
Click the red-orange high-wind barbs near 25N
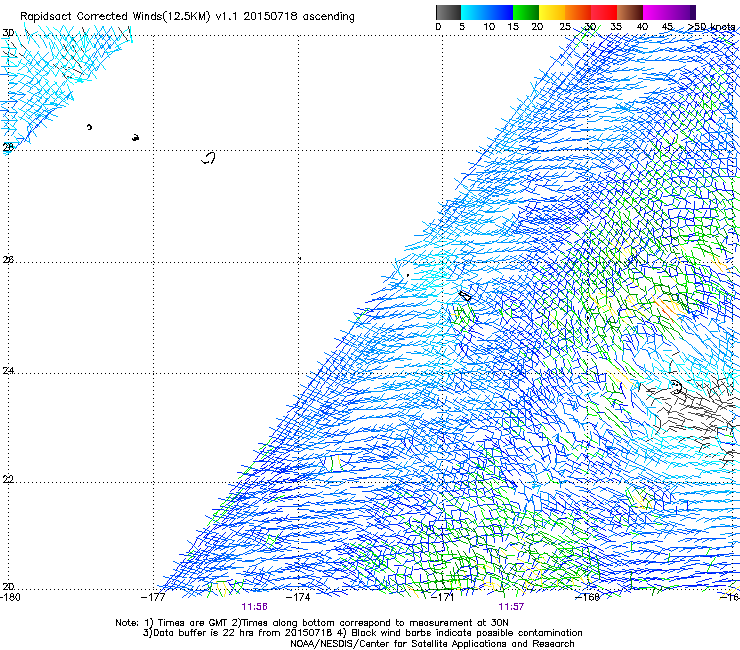(666, 308)
